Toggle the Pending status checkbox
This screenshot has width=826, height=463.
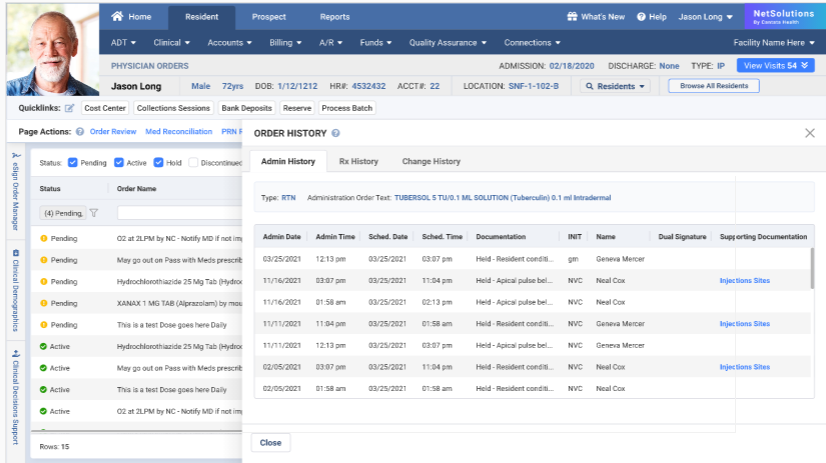[x=73, y=162]
